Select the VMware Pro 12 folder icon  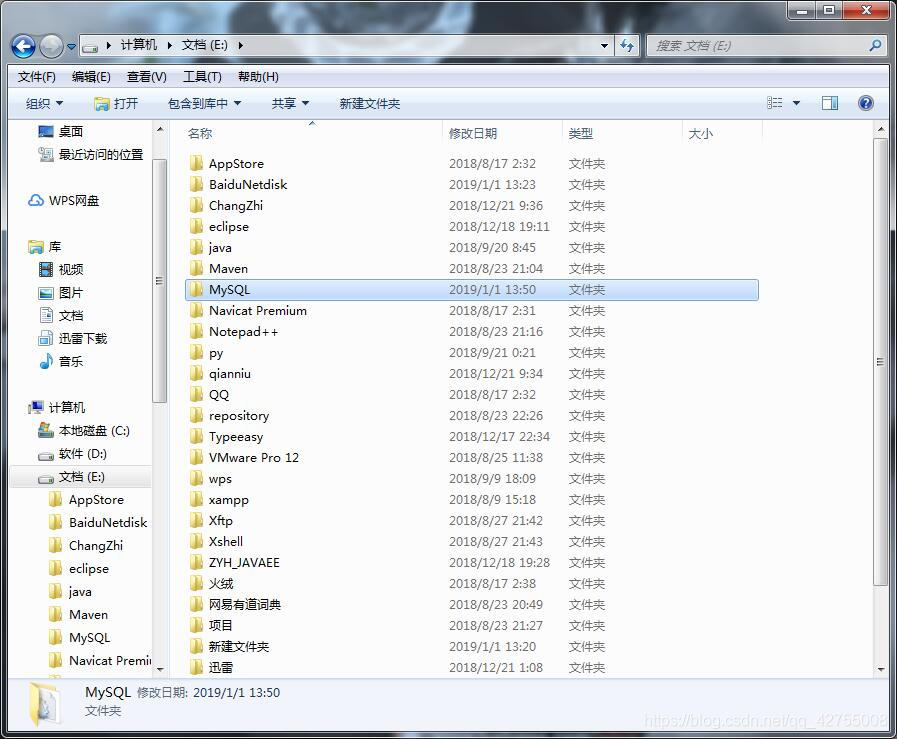pos(196,458)
